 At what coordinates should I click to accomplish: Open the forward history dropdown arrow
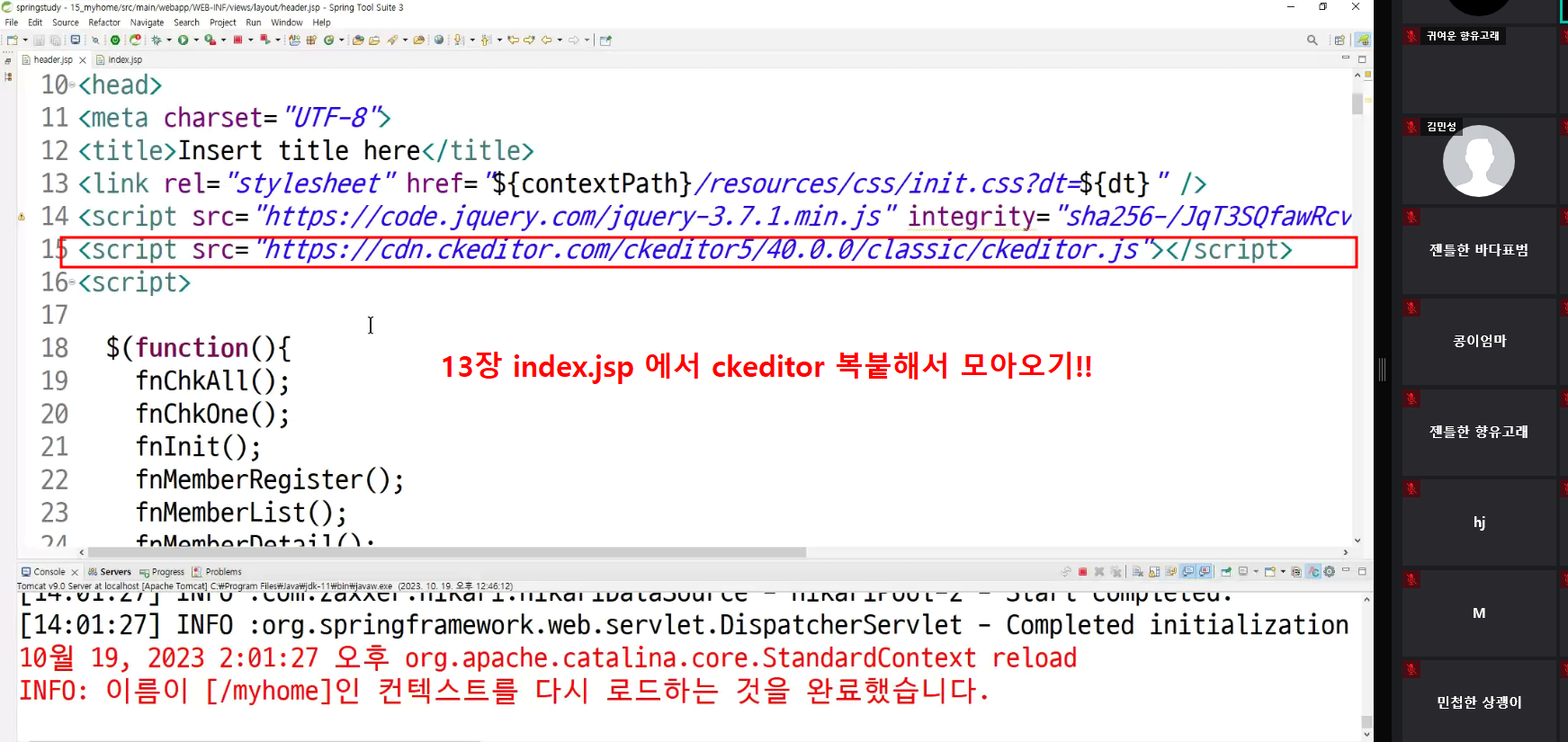tap(587, 40)
